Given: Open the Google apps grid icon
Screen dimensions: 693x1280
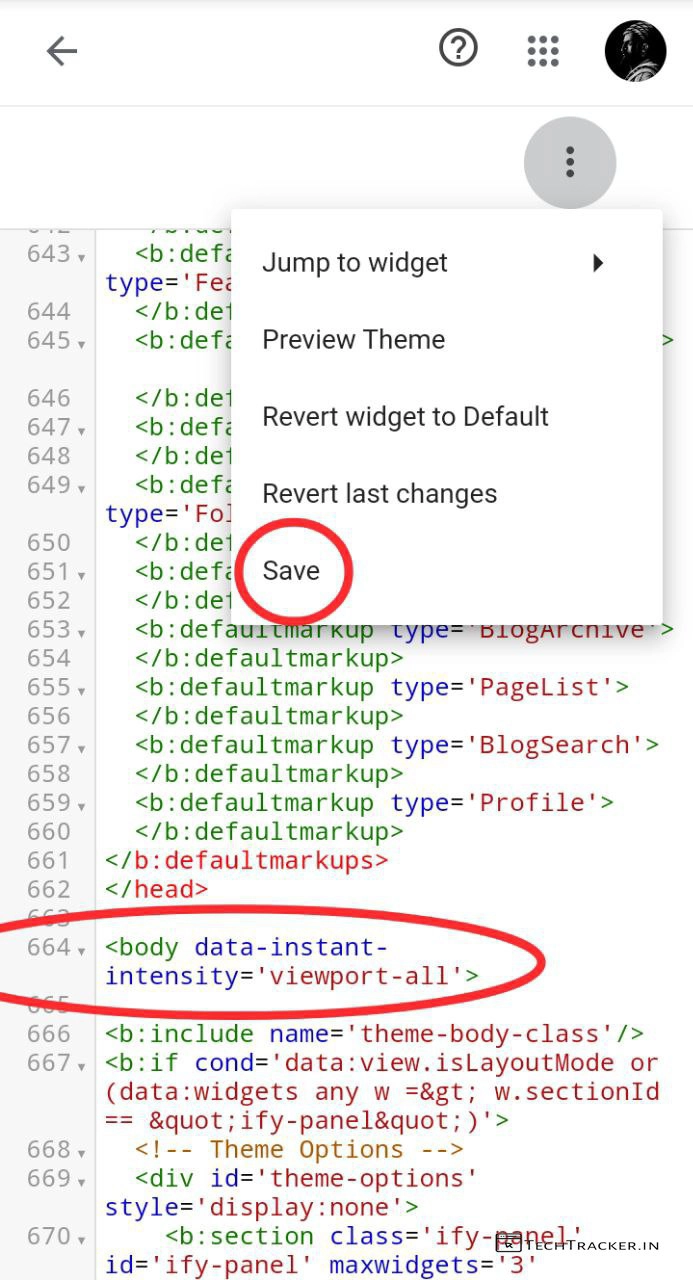Looking at the screenshot, I should 542,51.
